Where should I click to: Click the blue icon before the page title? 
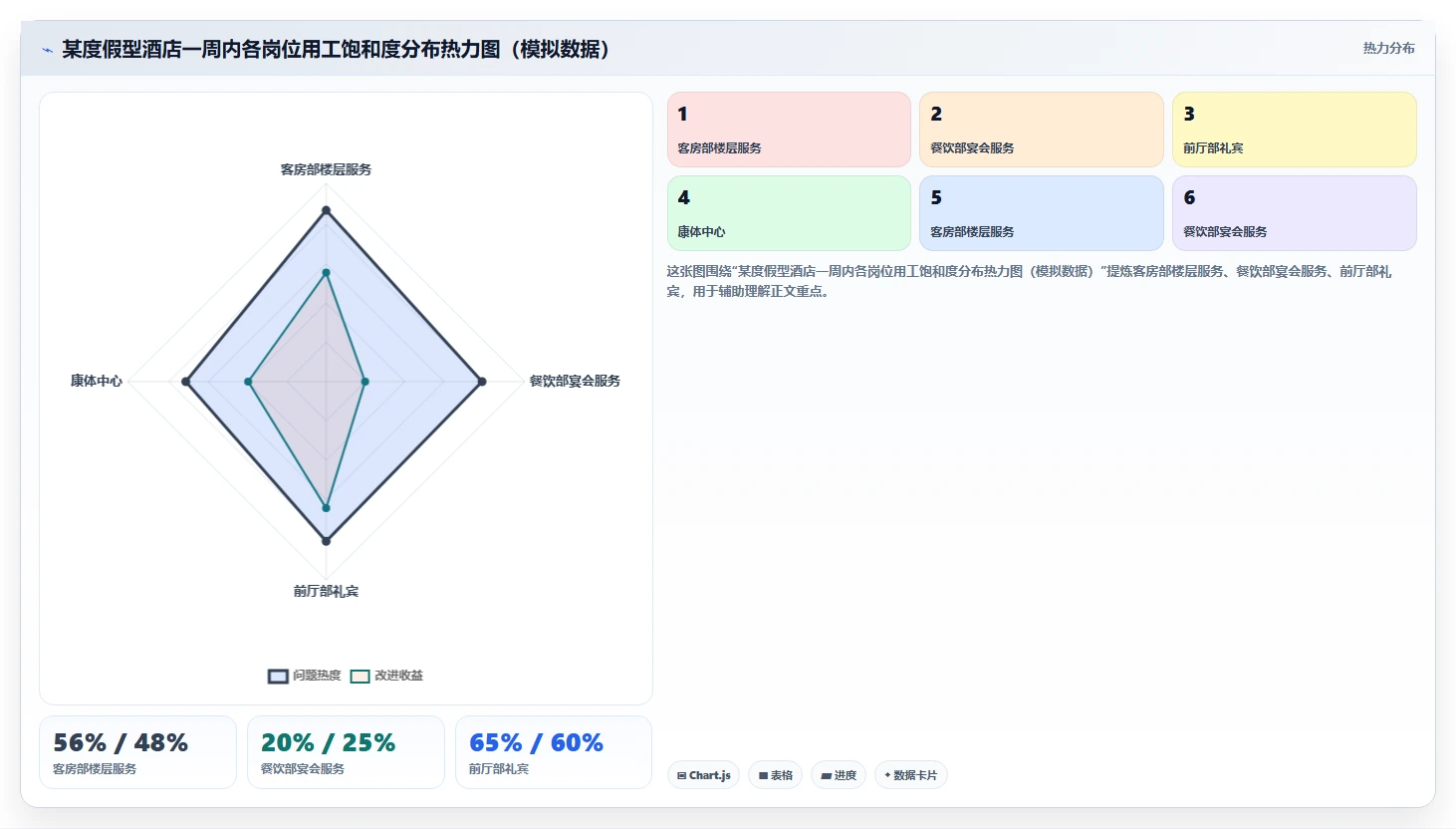tap(47, 50)
